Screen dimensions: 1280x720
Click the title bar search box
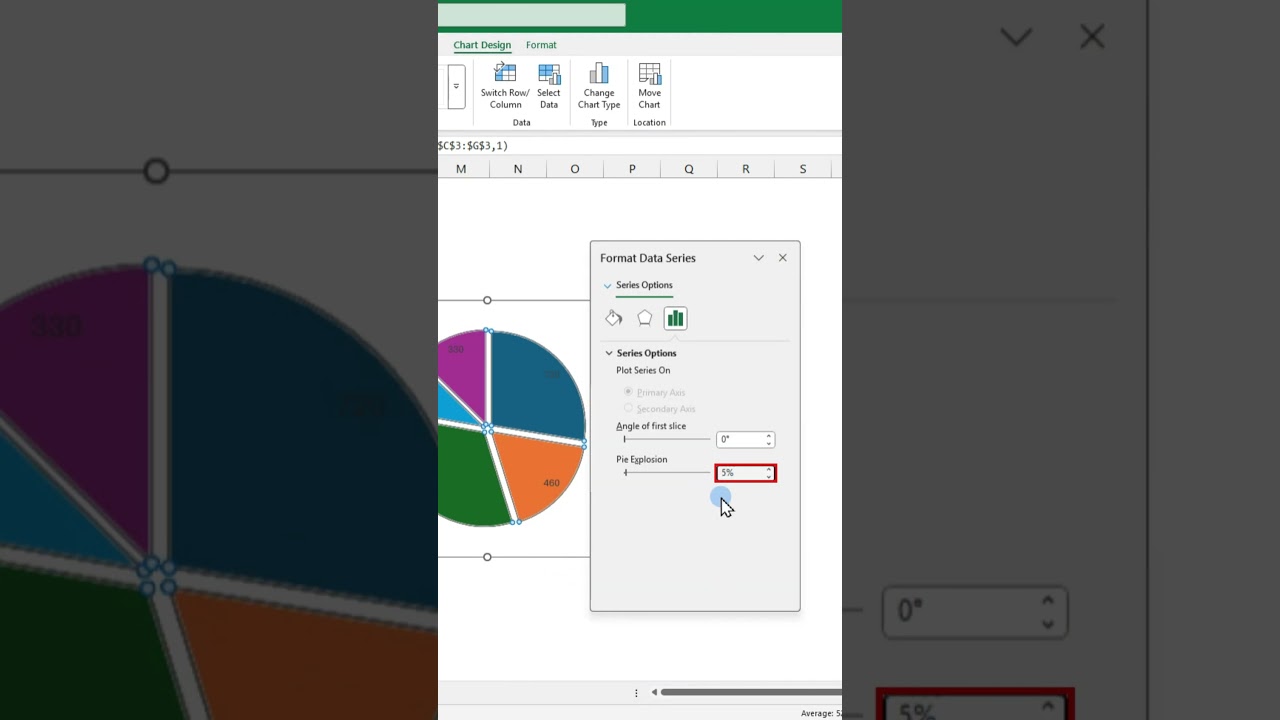click(x=532, y=15)
